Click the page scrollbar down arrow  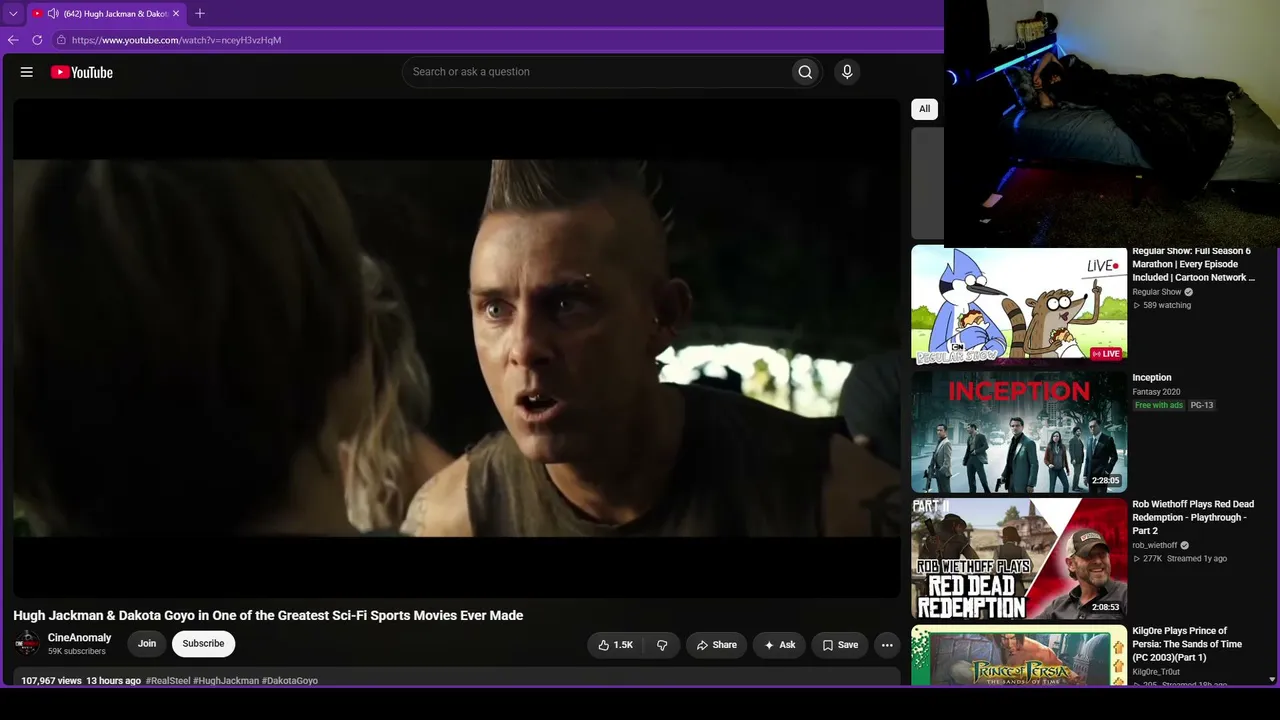[x=1271, y=679]
